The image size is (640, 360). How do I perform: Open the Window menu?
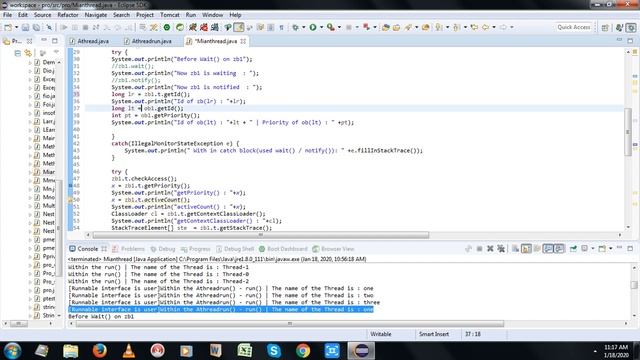(213, 15)
